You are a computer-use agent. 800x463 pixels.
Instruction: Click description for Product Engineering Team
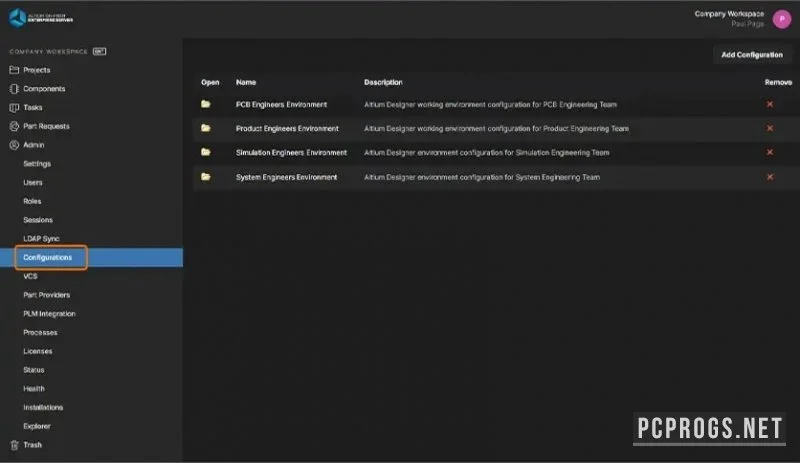(x=496, y=129)
